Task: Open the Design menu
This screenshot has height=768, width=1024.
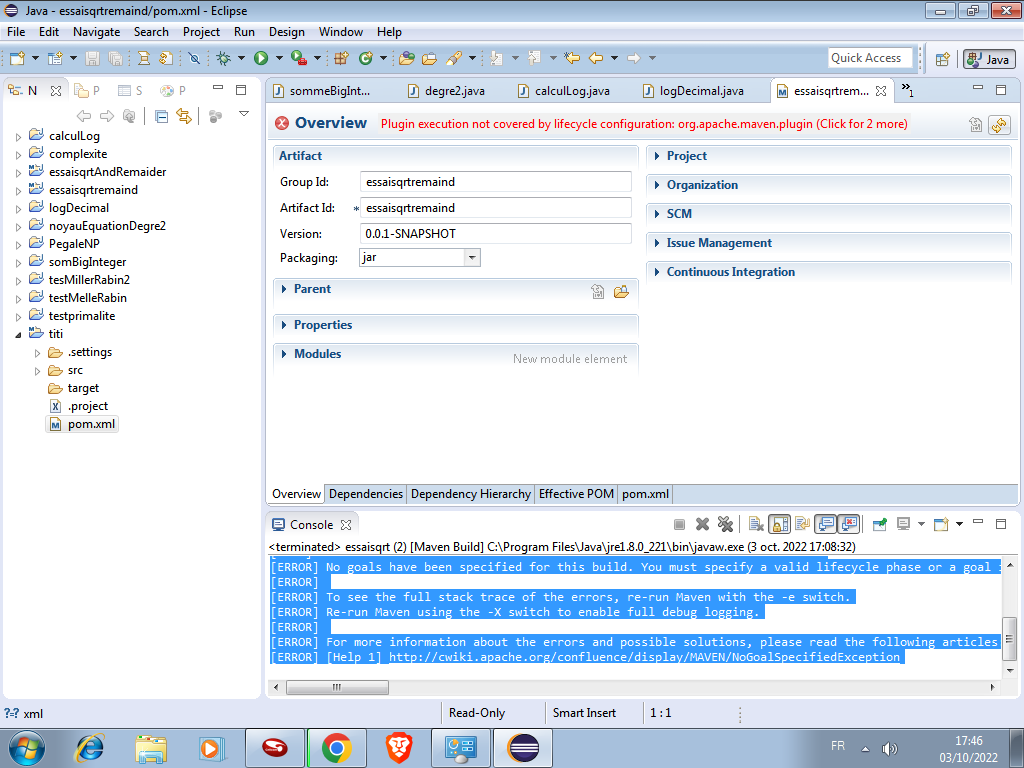Action: click(x=287, y=32)
